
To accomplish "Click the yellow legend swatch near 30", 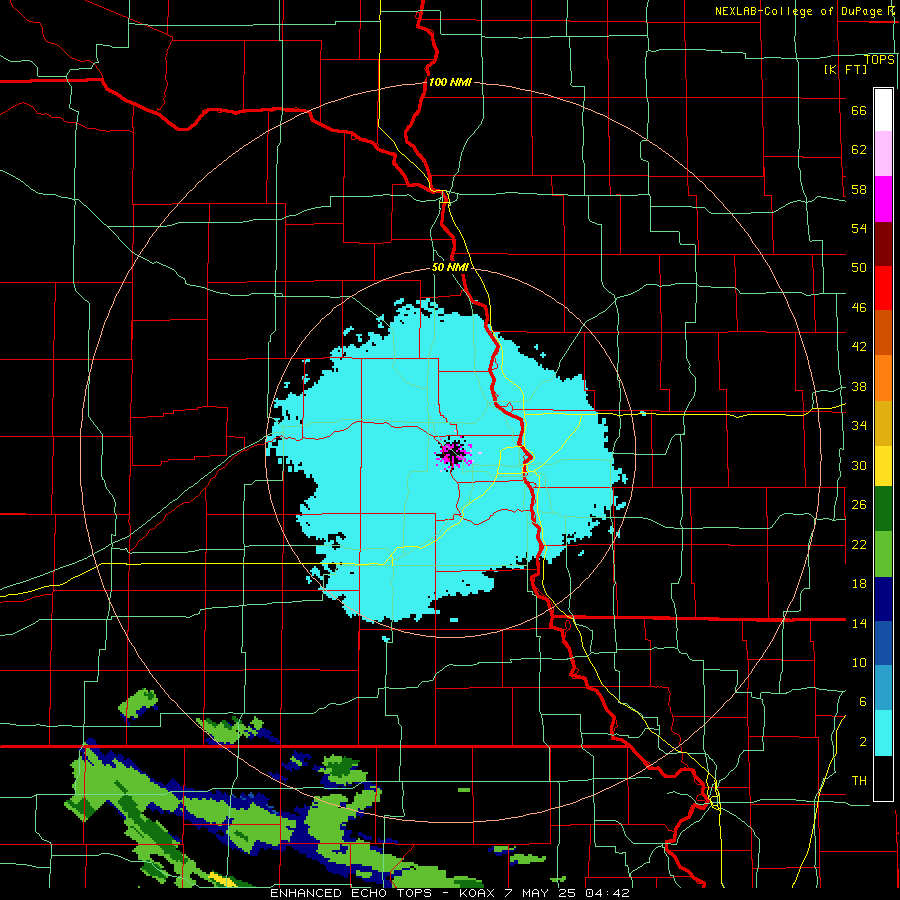I will [x=883, y=466].
